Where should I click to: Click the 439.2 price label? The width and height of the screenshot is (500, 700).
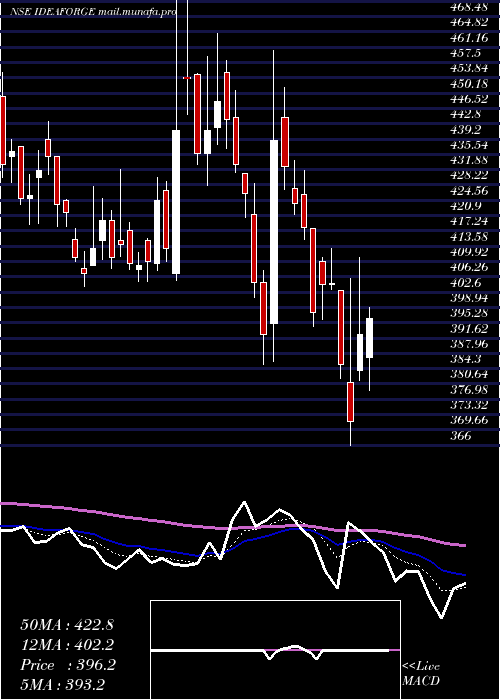466,129
